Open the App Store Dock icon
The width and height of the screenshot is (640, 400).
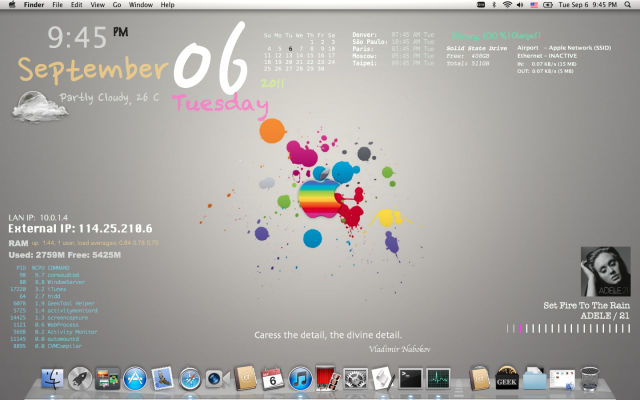click(x=135, y=378)
